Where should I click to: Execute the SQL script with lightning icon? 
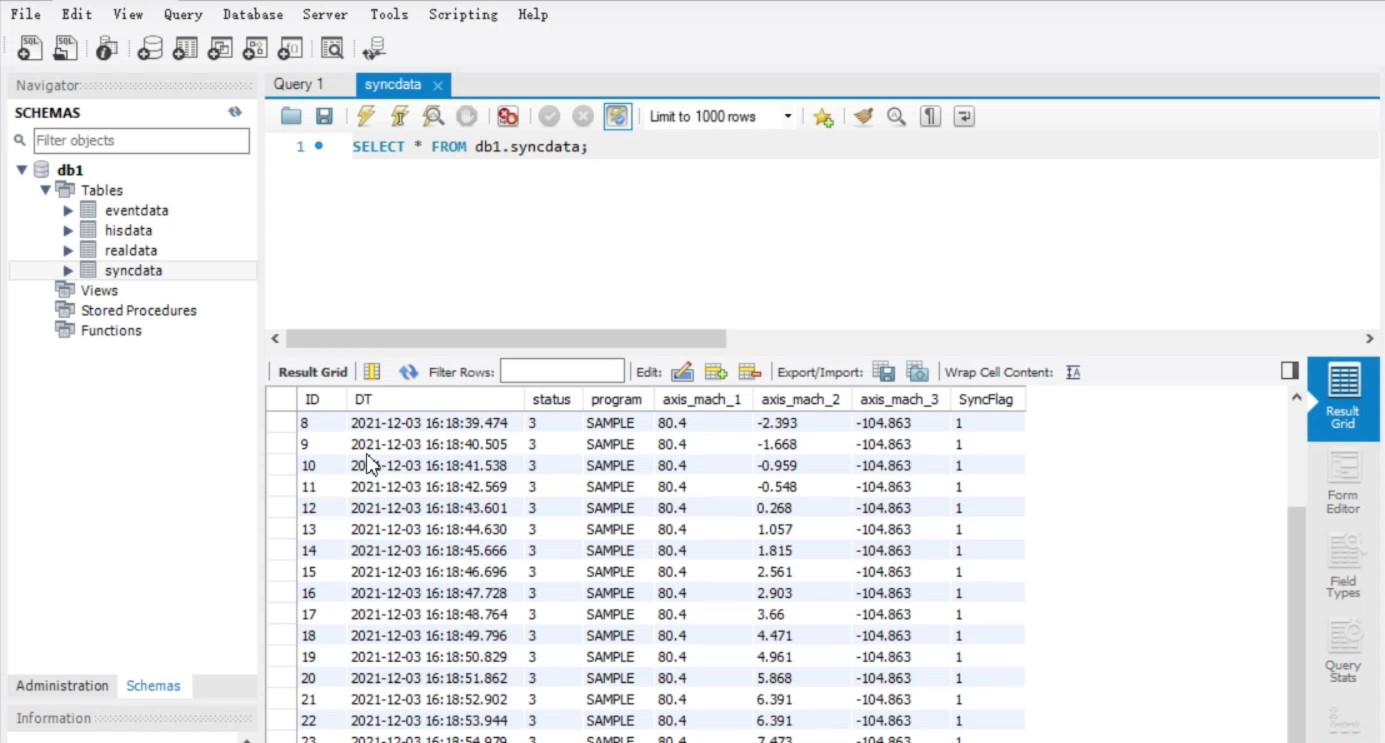tap(366, 117)
